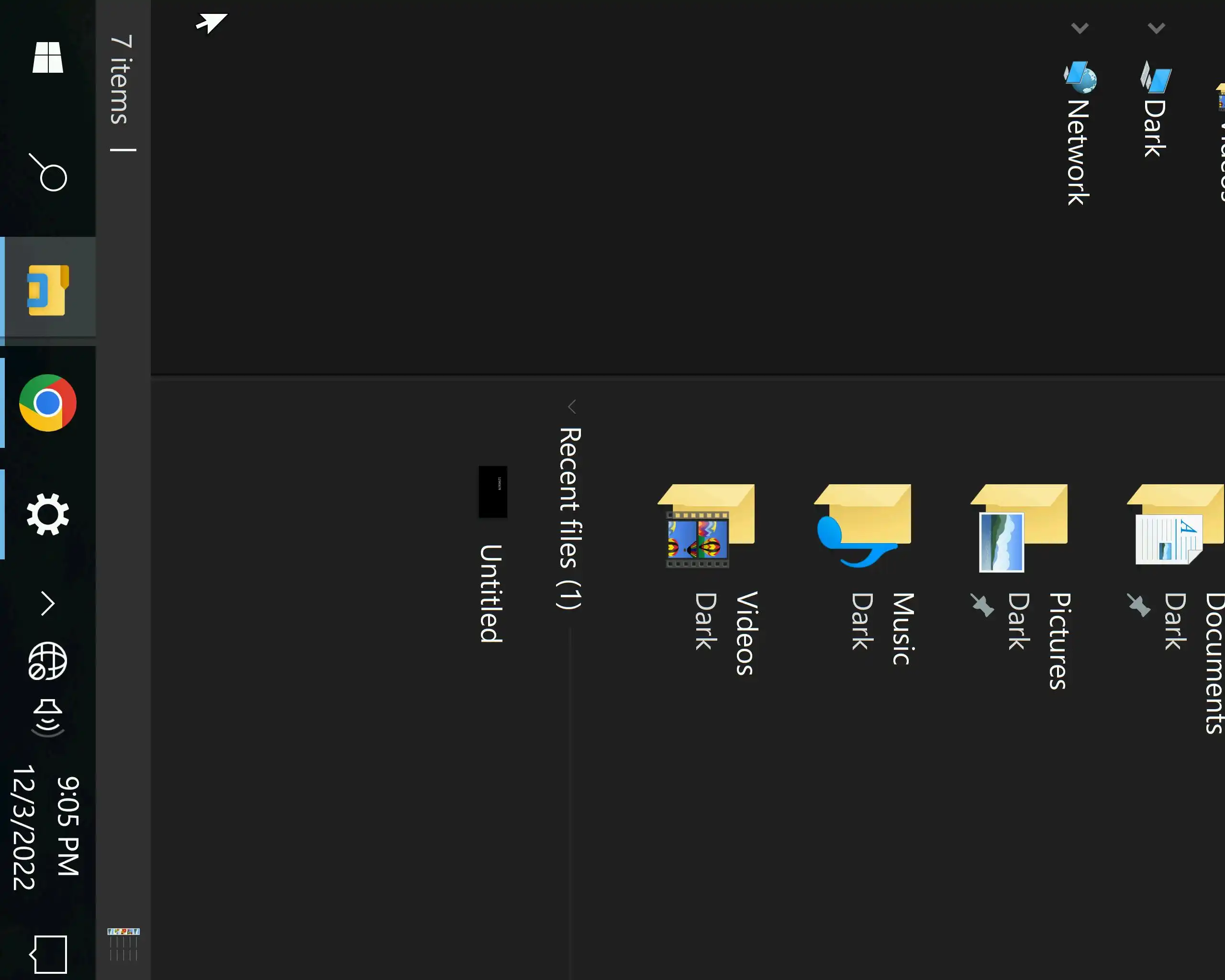Show hidden tray icons chevron

[x=48, y=603]
